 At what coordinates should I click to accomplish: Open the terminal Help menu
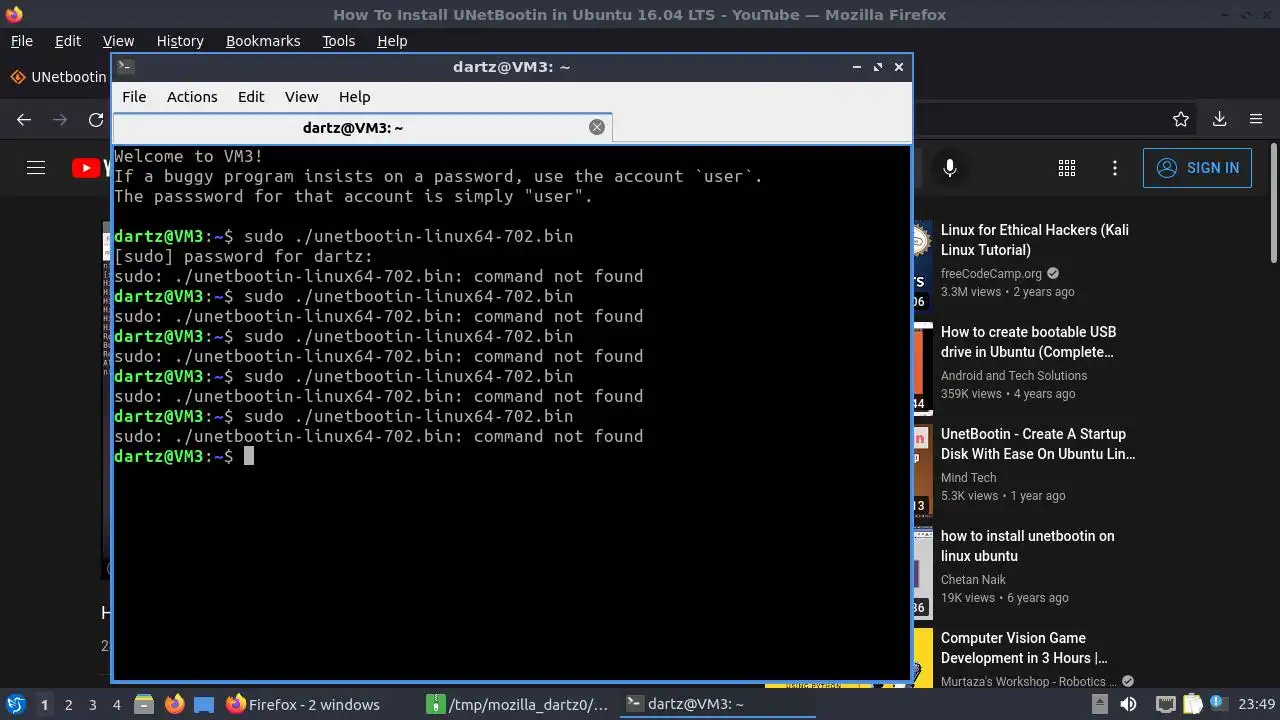355,97
